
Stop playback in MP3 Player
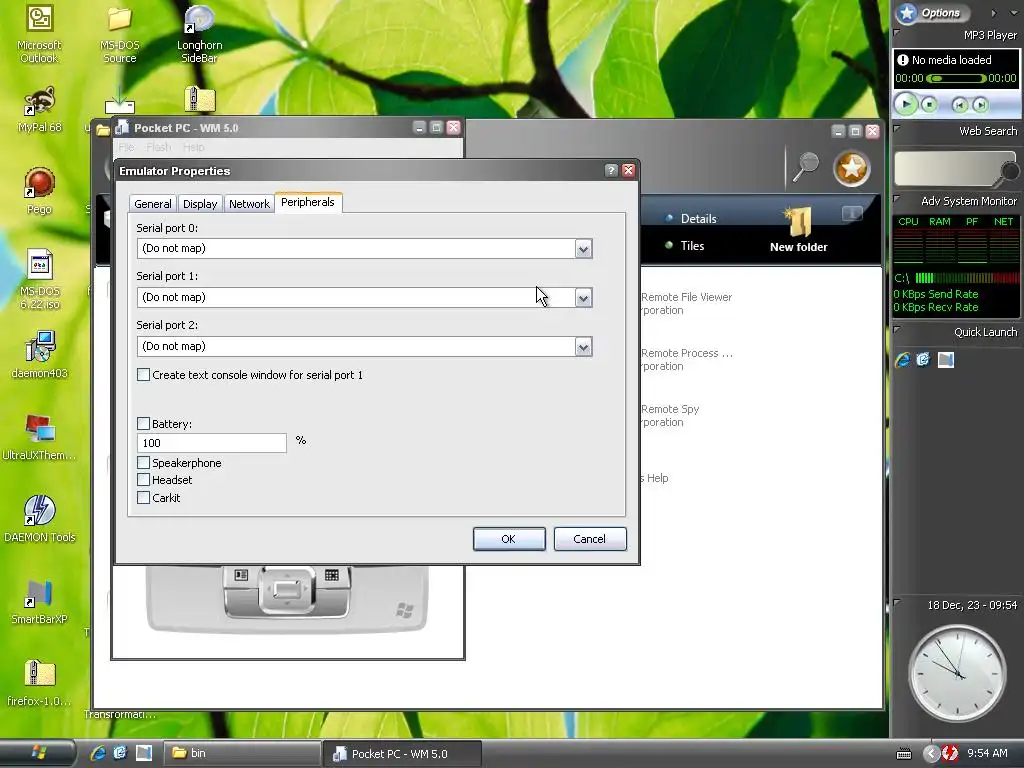[x=929, y=104]
